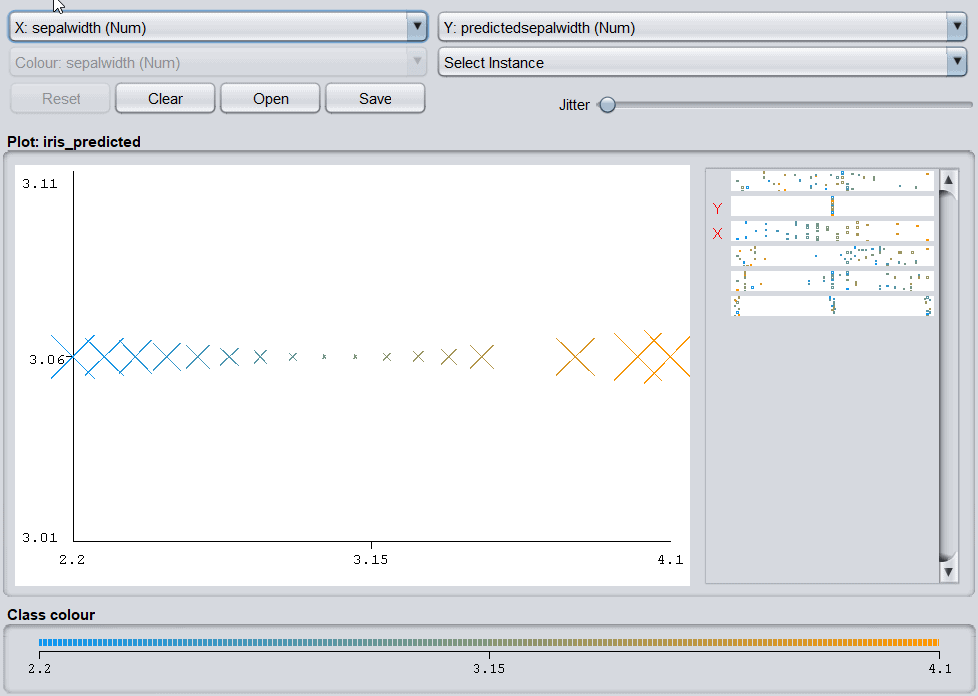The height and width of the screenshot is (696, 978).
Task: Click the 2.2 label under the class colour bar
Action: click(39, 669)
